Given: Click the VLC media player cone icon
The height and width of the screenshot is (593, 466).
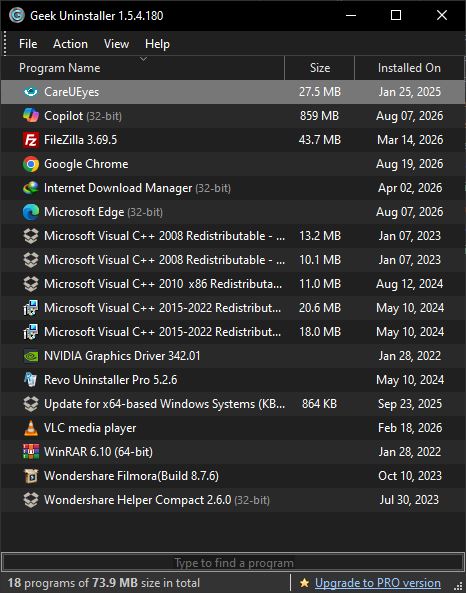Looking at the screenshot, I should 31,428.
